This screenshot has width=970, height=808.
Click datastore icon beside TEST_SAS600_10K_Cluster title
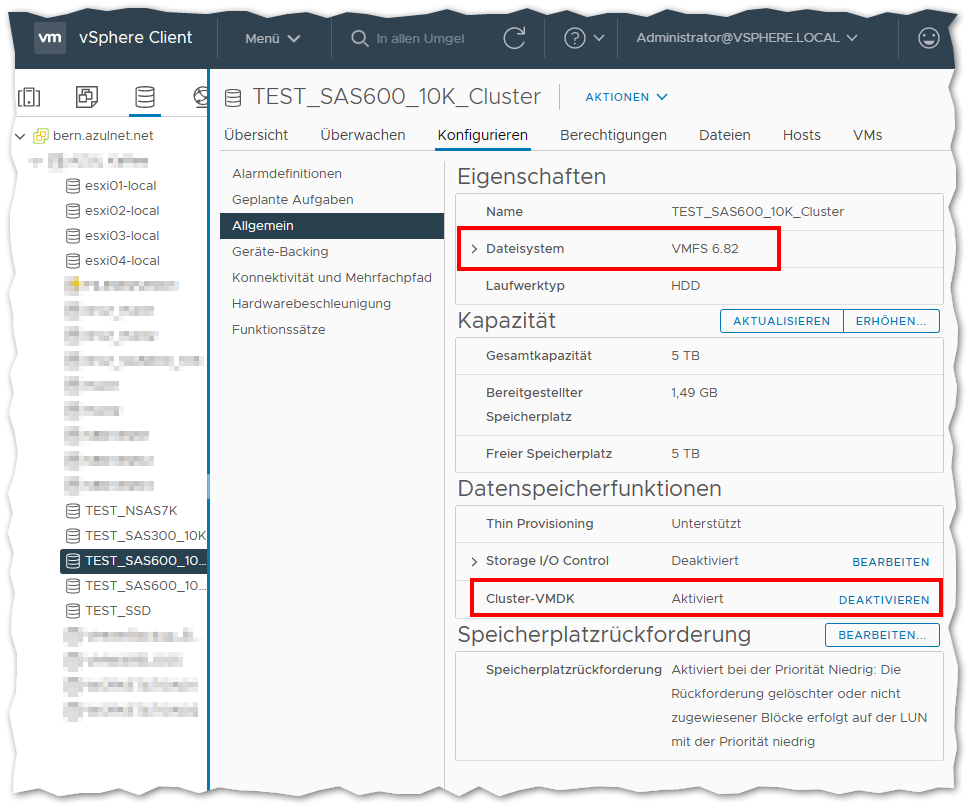tap(233, 97)
